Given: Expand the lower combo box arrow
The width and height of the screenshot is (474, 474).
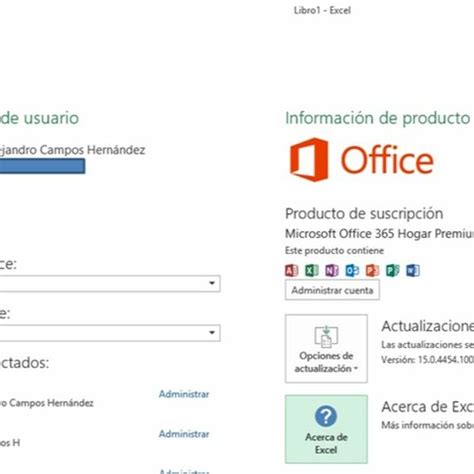Looking at the screenshot, I should (212, 333).
